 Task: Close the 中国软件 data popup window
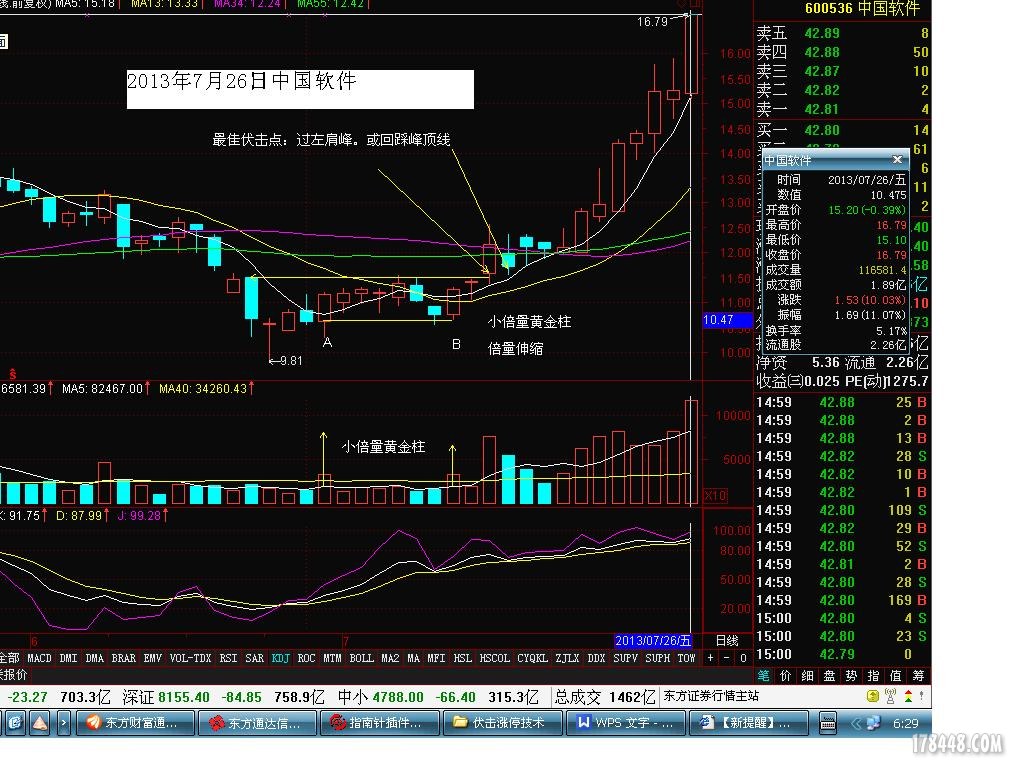(x=897, y=160)
